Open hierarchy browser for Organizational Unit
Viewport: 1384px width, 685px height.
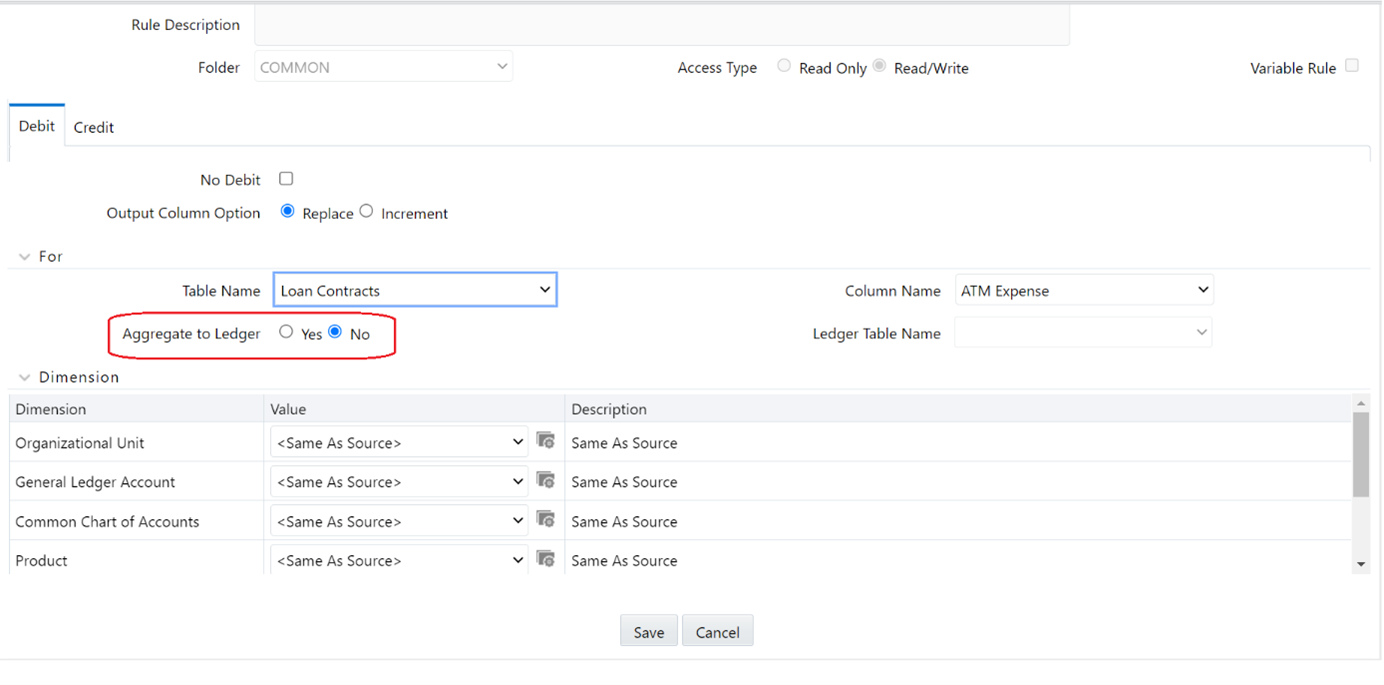pos(546,441)
